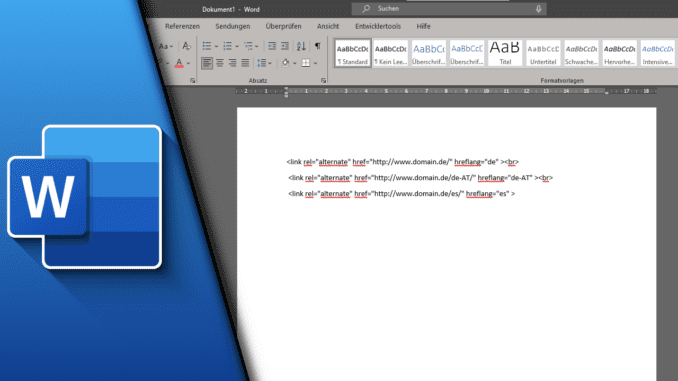Apply the Kein Leerraum style
Viewport: 678px width, 381px height.
click(x=390, y=53)
